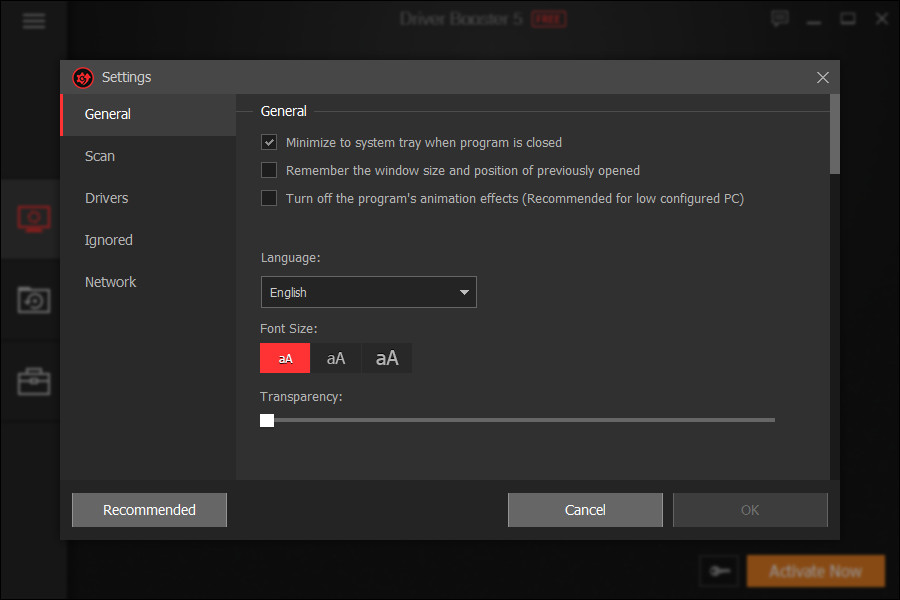
Task: Enable remembering window size and position
Action: tap(268, 170)
